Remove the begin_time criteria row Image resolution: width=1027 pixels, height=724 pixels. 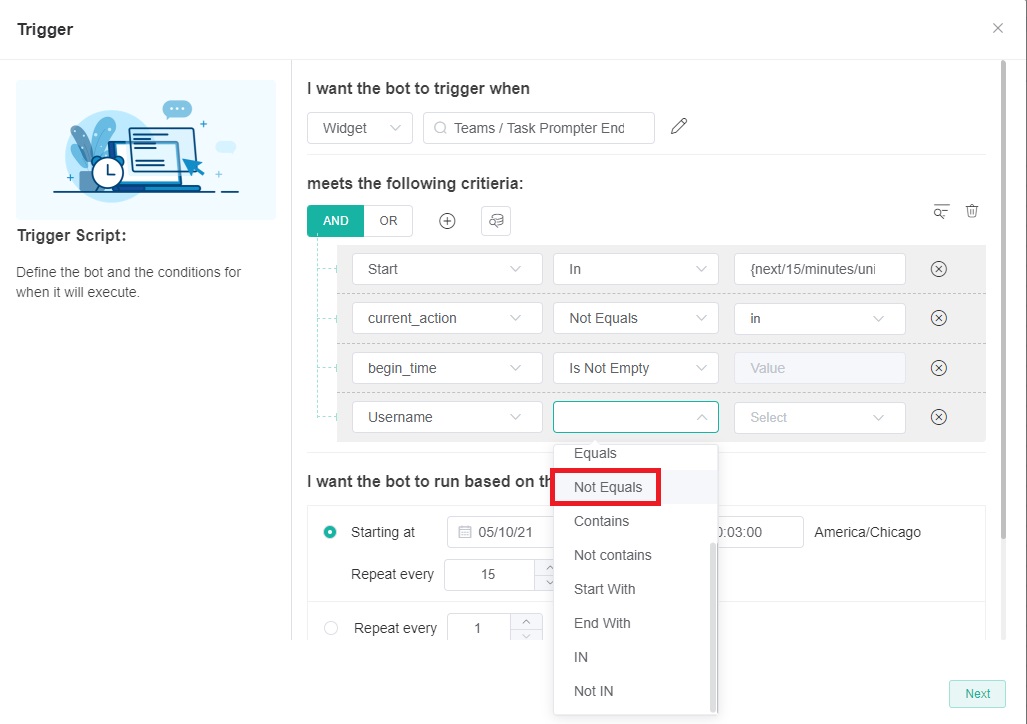click(x=938, y=368)
